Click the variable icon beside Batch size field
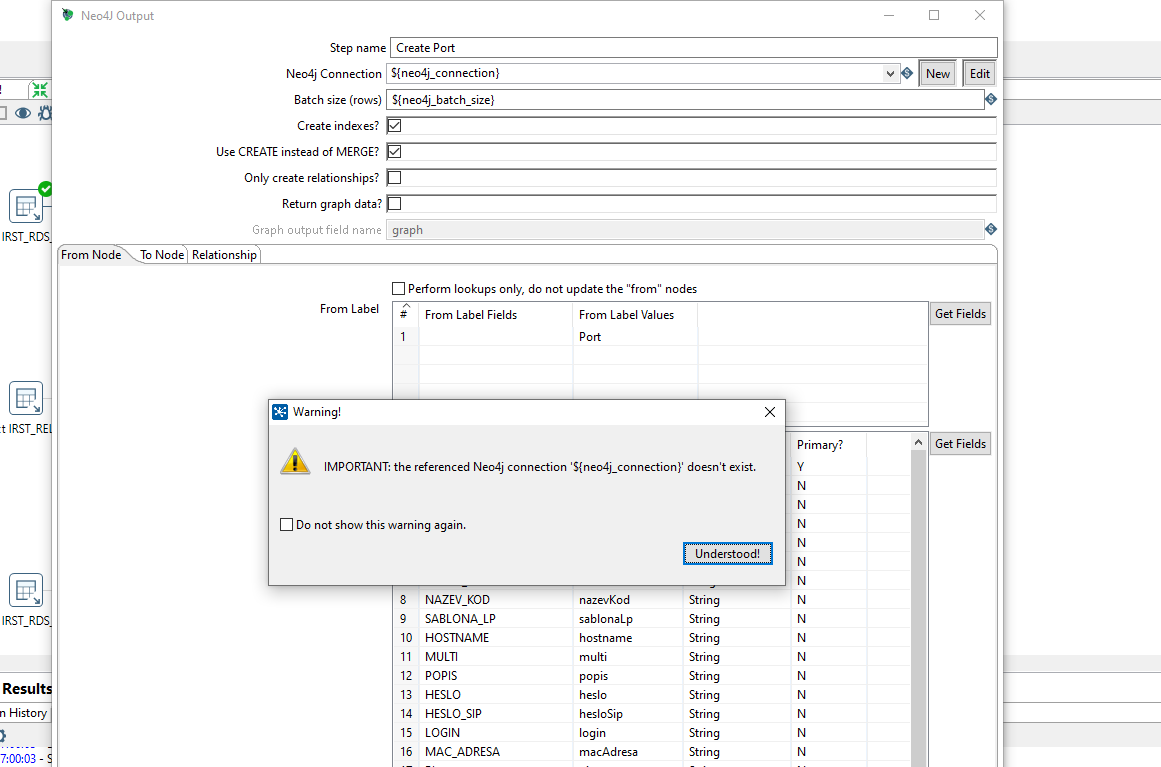The height and width of the screenshot is (767, 1161). point(990,99)
